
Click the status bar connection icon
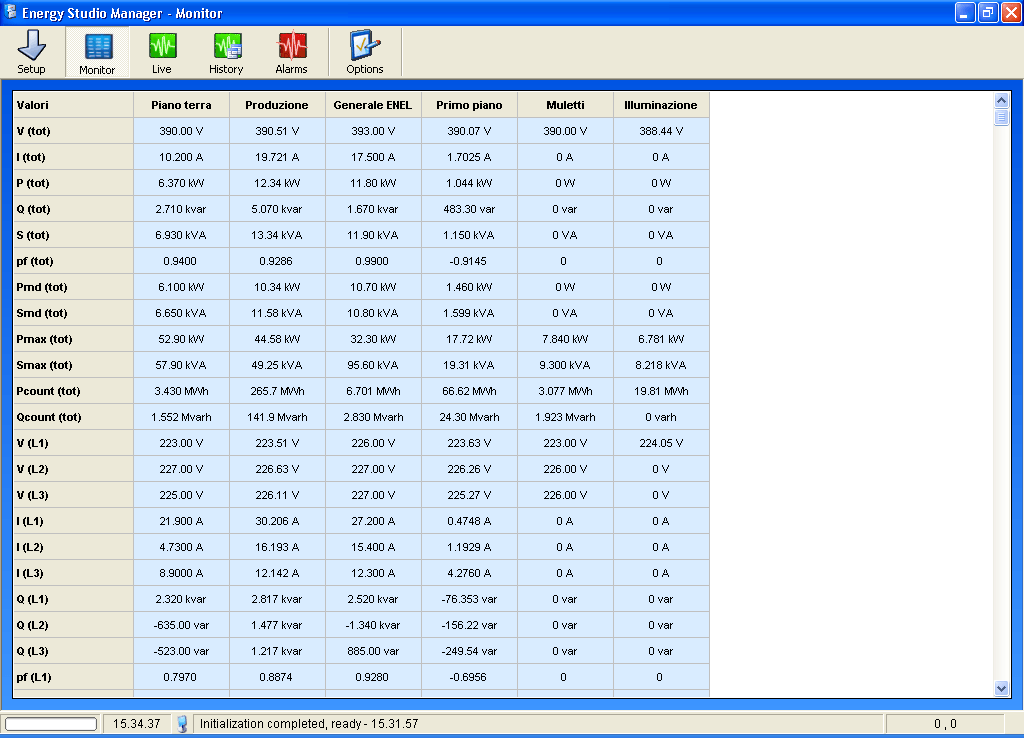click(x=182, y=723)
